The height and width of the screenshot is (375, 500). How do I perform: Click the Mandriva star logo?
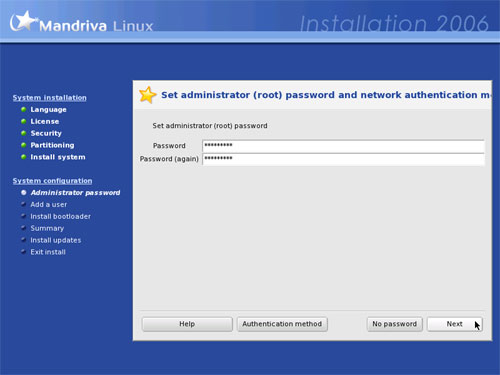click(23, 21)
